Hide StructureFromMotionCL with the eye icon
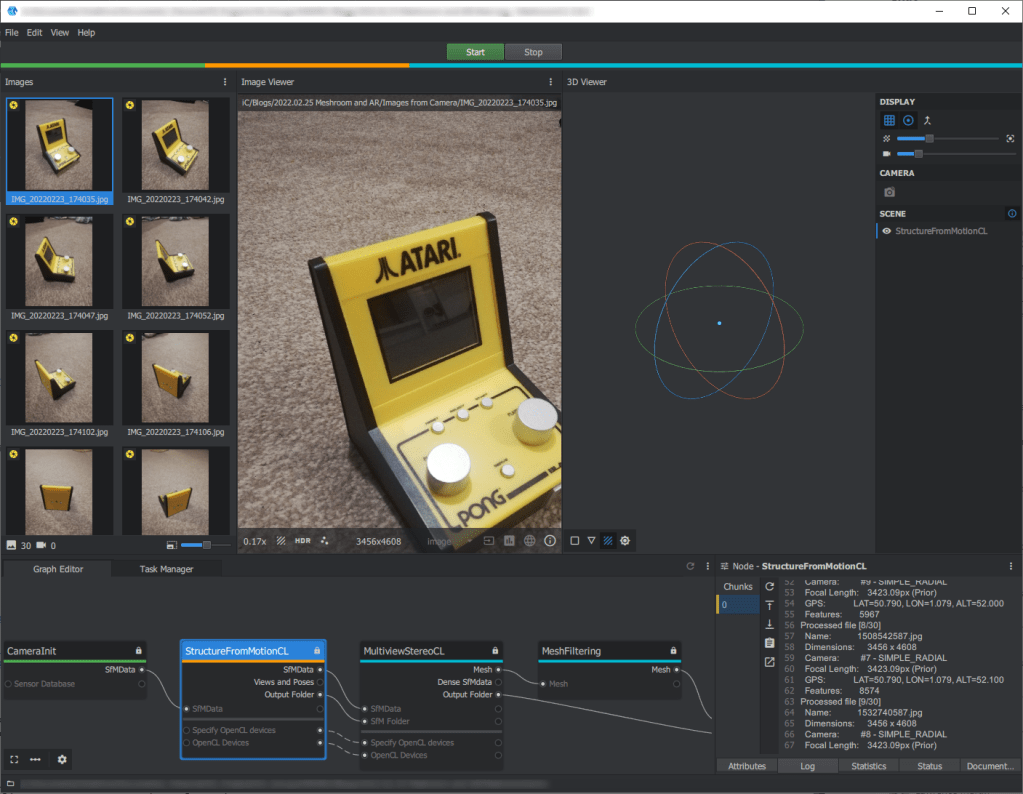This screenshot has height=794, width=1023. coord(886,231)
